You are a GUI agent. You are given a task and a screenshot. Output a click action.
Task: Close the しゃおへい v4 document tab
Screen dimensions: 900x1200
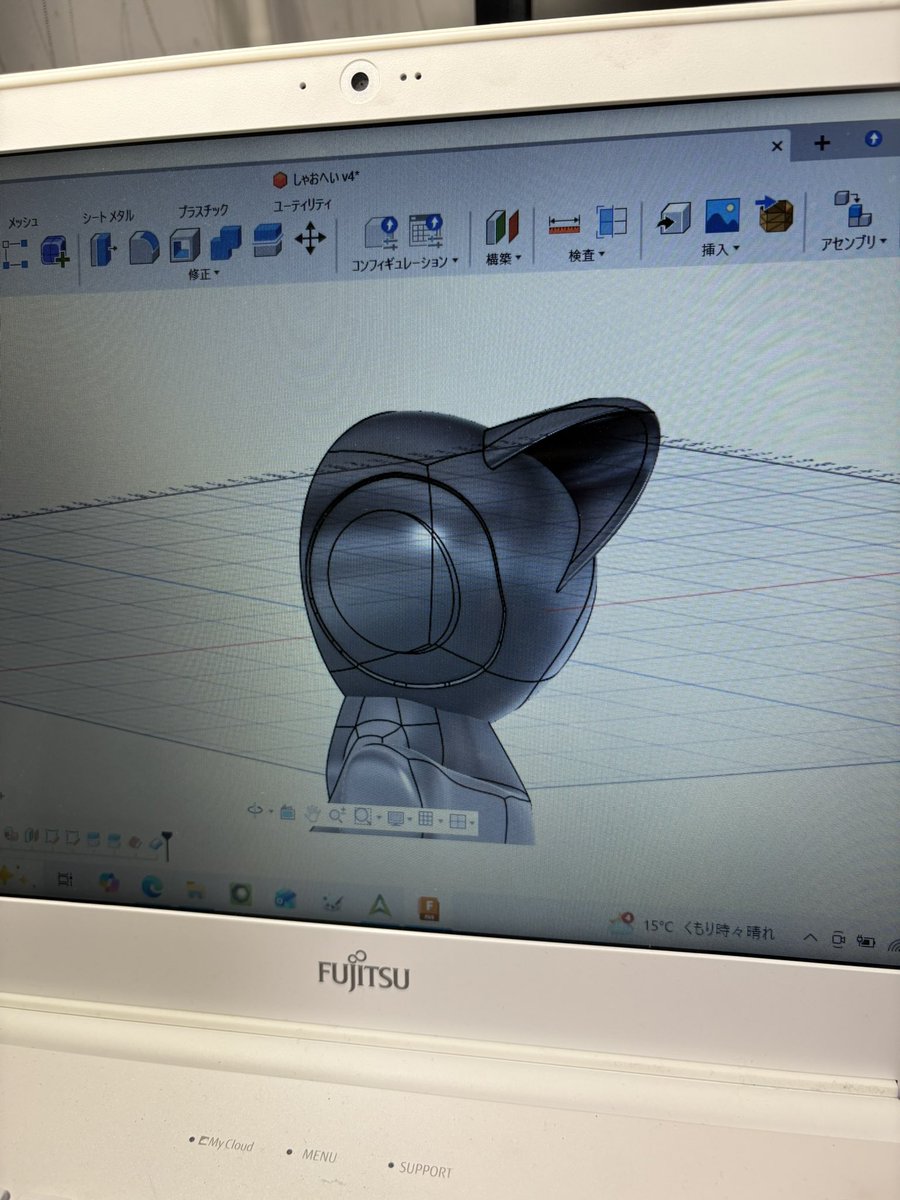(x=776, y=146)
